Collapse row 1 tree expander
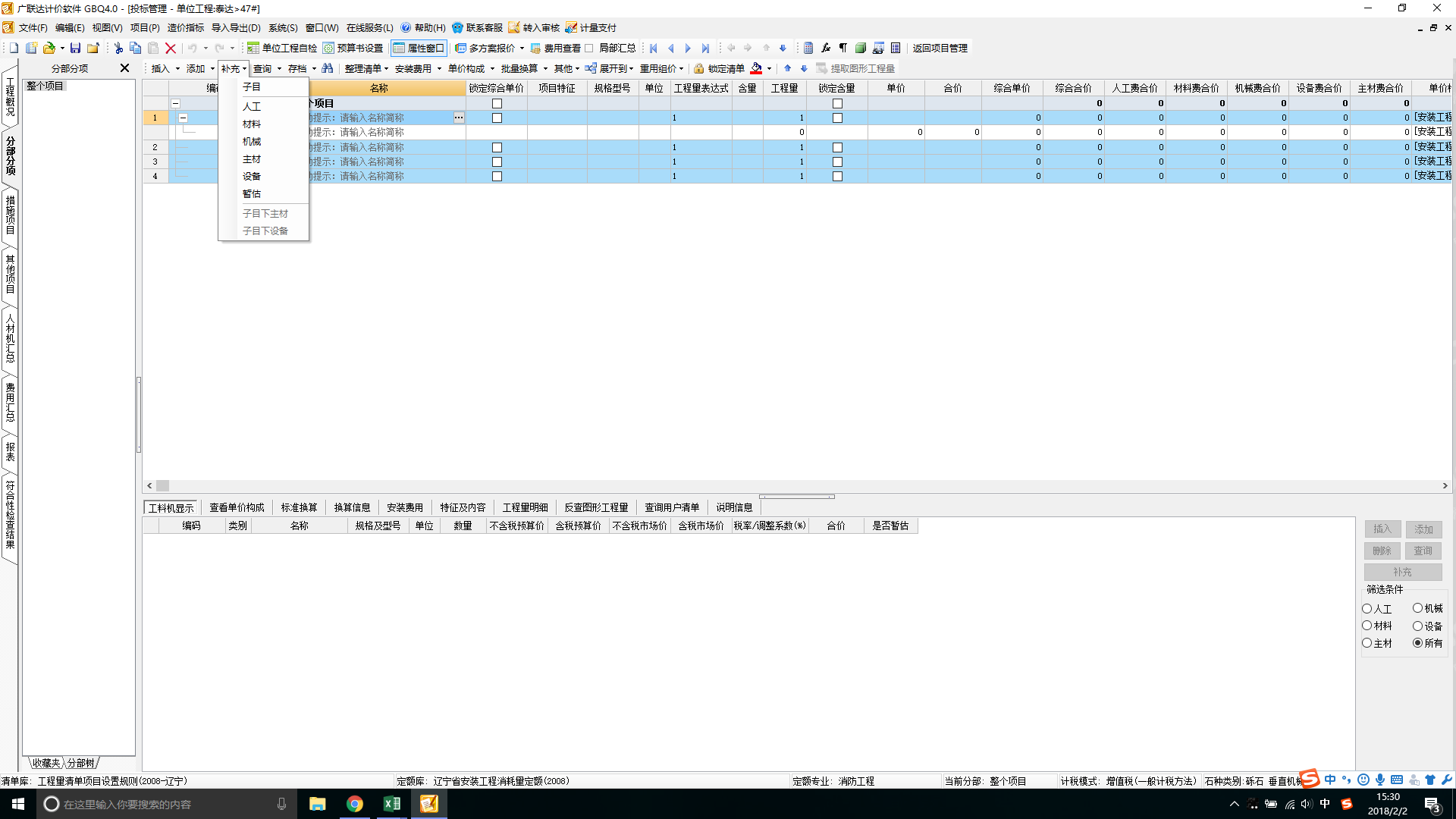1456x819 pixels. (183, 118)
